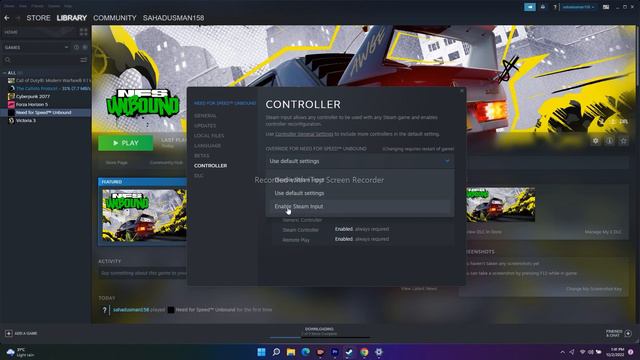Click the Steam announcements blue button

530,7
